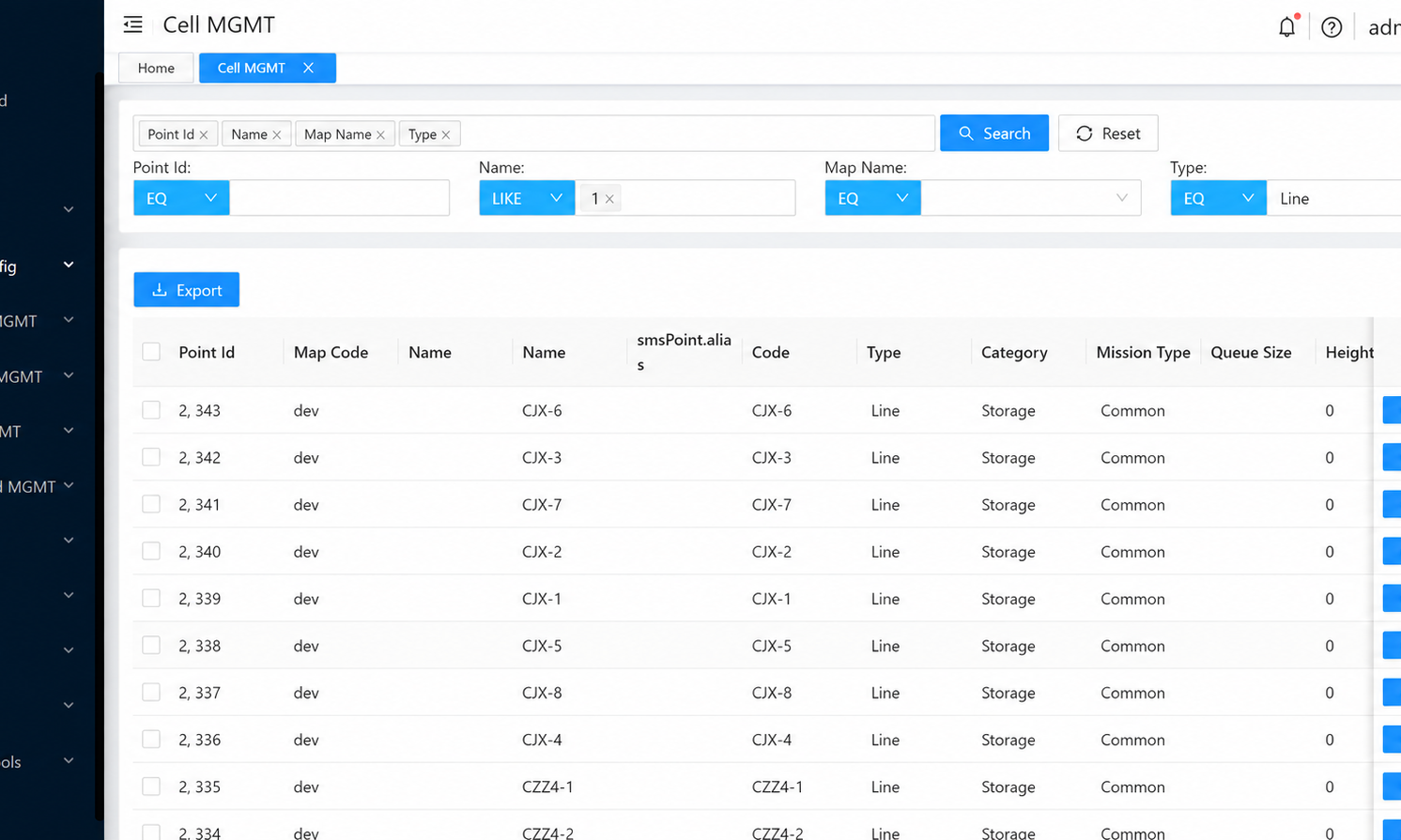Click the Map Code column header

coord(331,352)
